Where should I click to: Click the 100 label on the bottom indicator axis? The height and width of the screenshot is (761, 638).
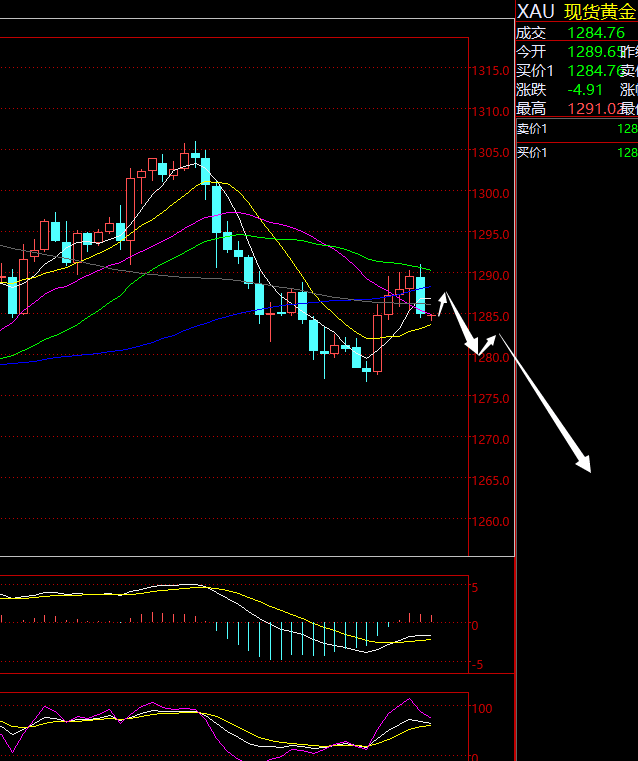482,709
